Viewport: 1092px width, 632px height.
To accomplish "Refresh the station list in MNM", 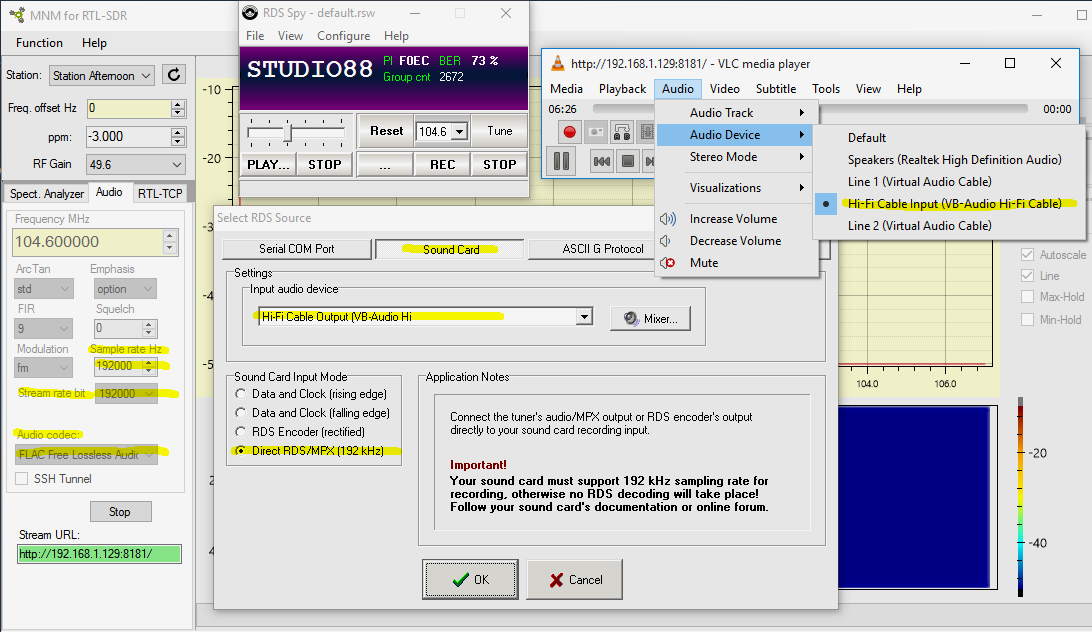I will point(171,74).
